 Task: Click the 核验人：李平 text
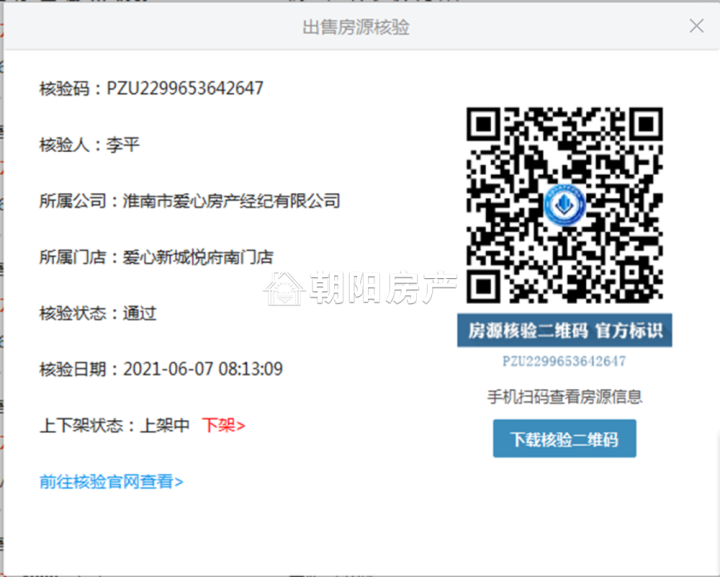tap(90, 145)
